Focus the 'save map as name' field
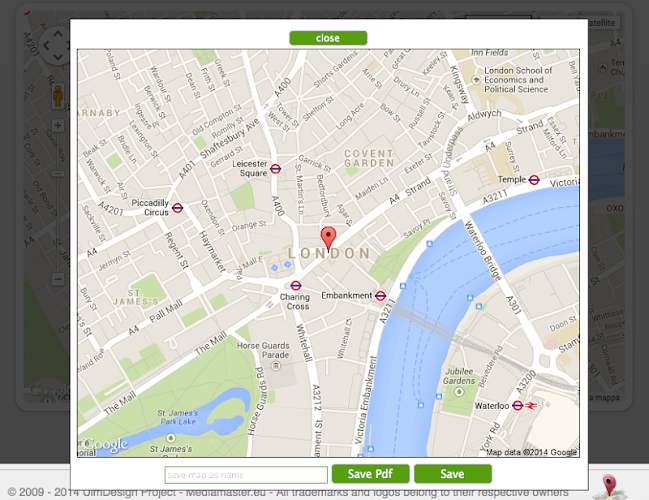 (246, 475)
